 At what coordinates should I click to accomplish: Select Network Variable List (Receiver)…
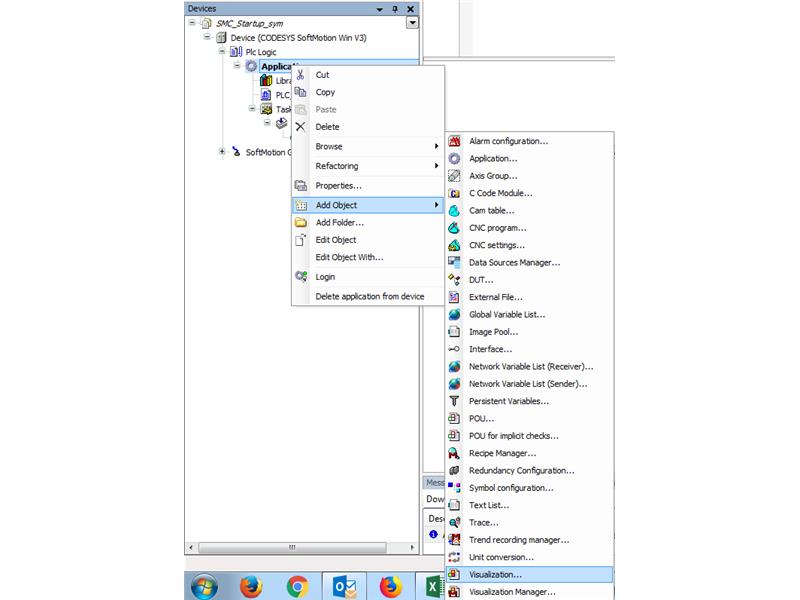click(x=530, y=366)
